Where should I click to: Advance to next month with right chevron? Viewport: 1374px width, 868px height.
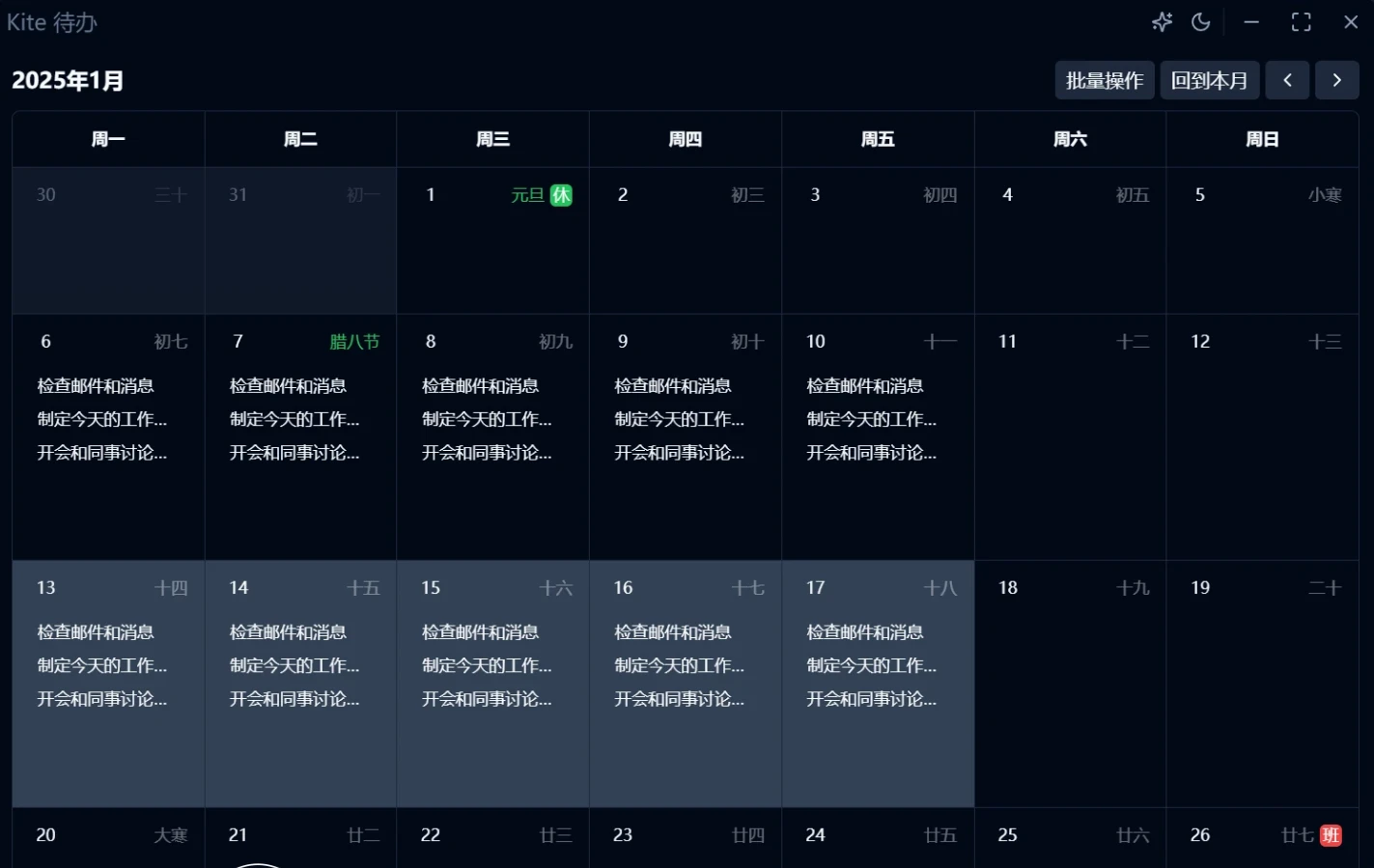[1336, 80]
